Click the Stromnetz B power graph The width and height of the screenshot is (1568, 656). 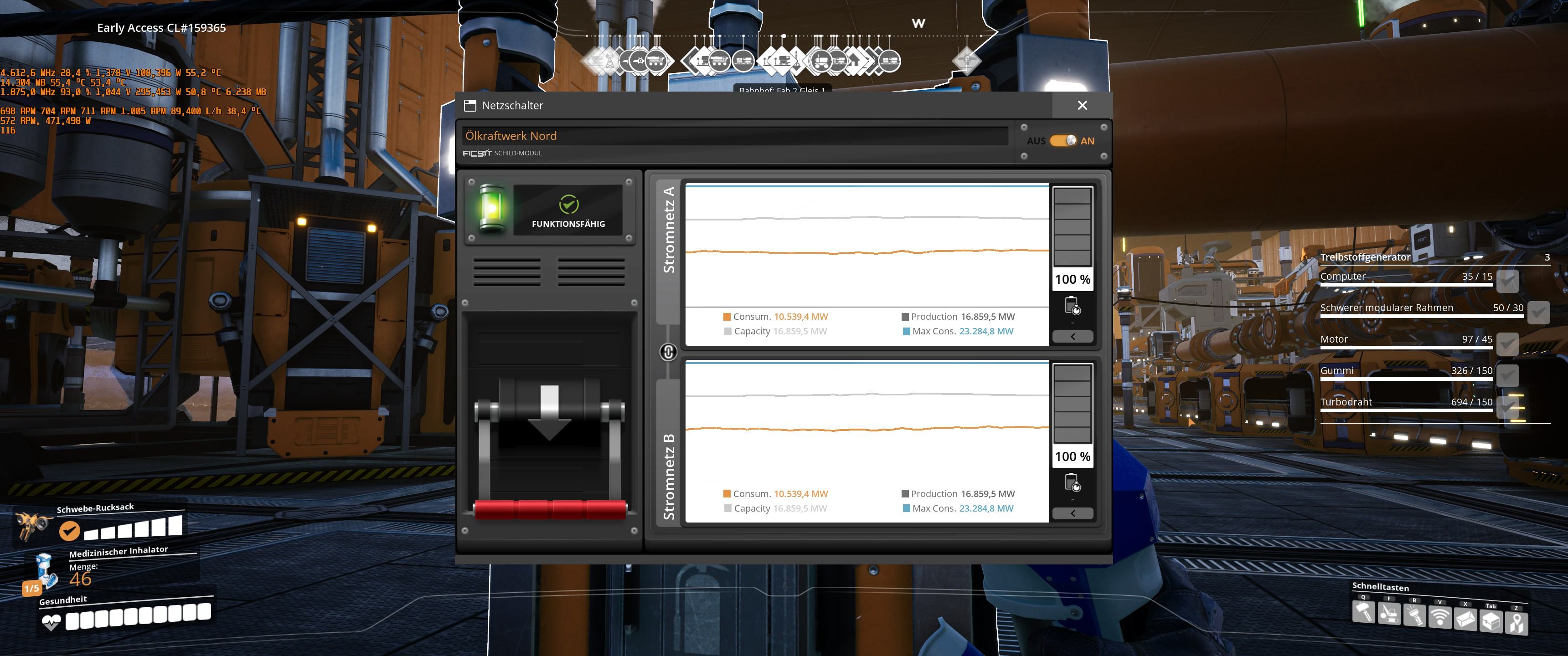coord(867,422)
